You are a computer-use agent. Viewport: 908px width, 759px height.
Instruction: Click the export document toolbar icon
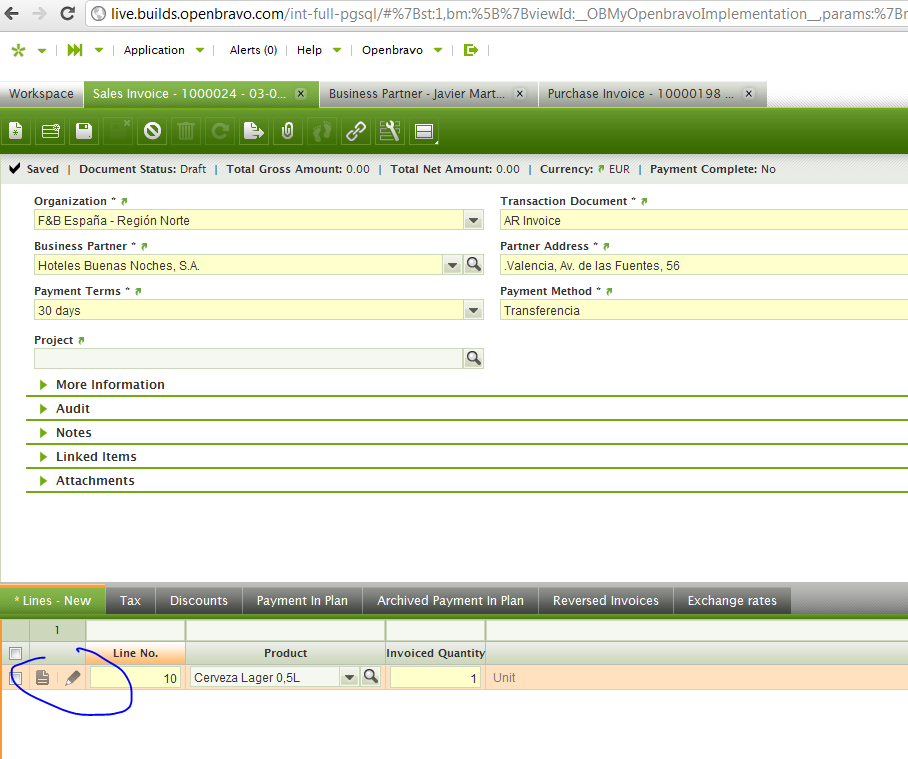click(x=254, y=131)
